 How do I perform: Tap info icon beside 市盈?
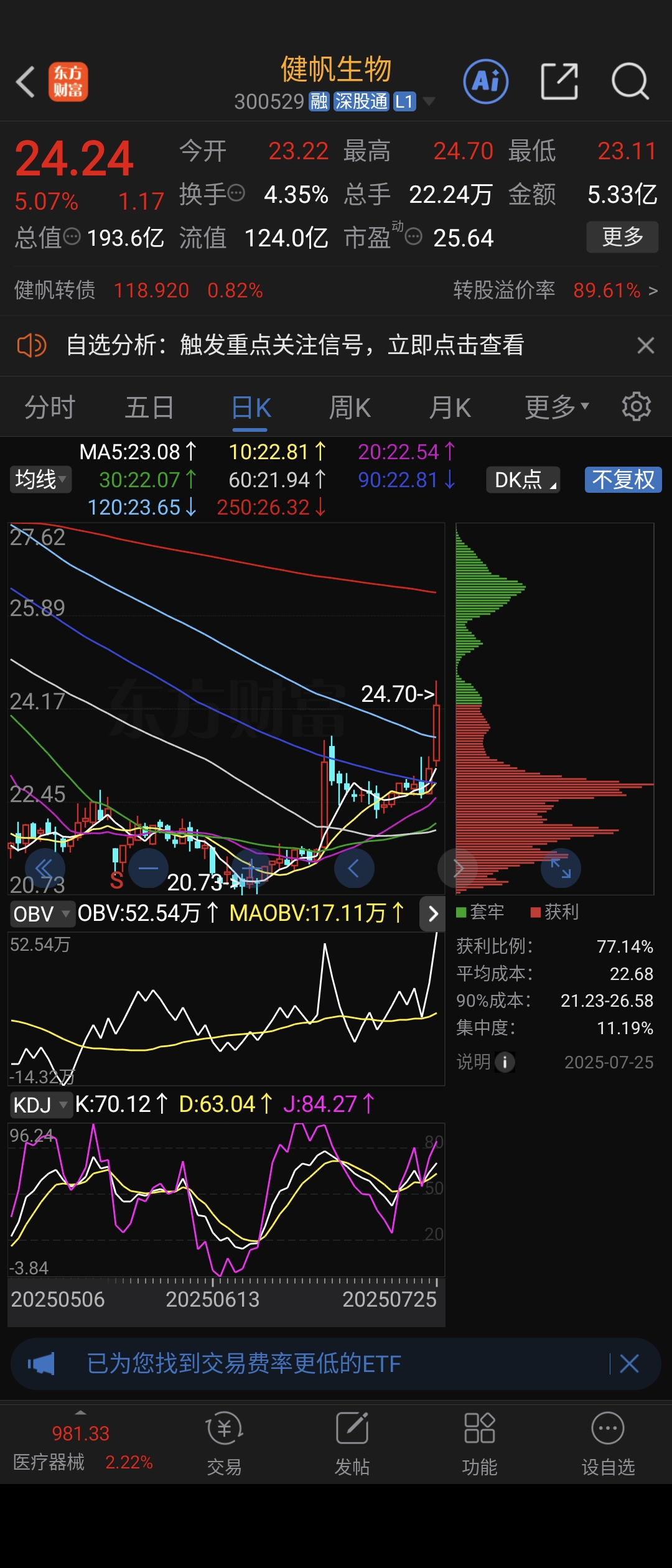tap(414, 236)
